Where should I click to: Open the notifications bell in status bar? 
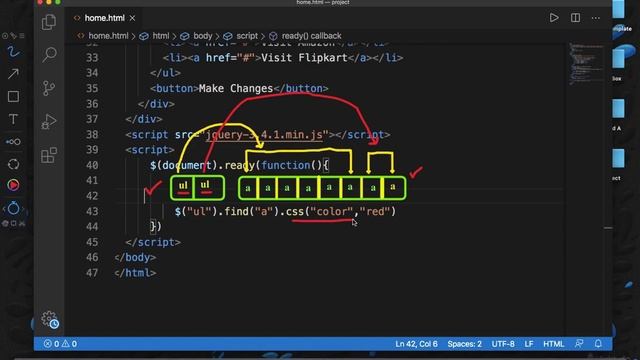(x=598, y=344)
